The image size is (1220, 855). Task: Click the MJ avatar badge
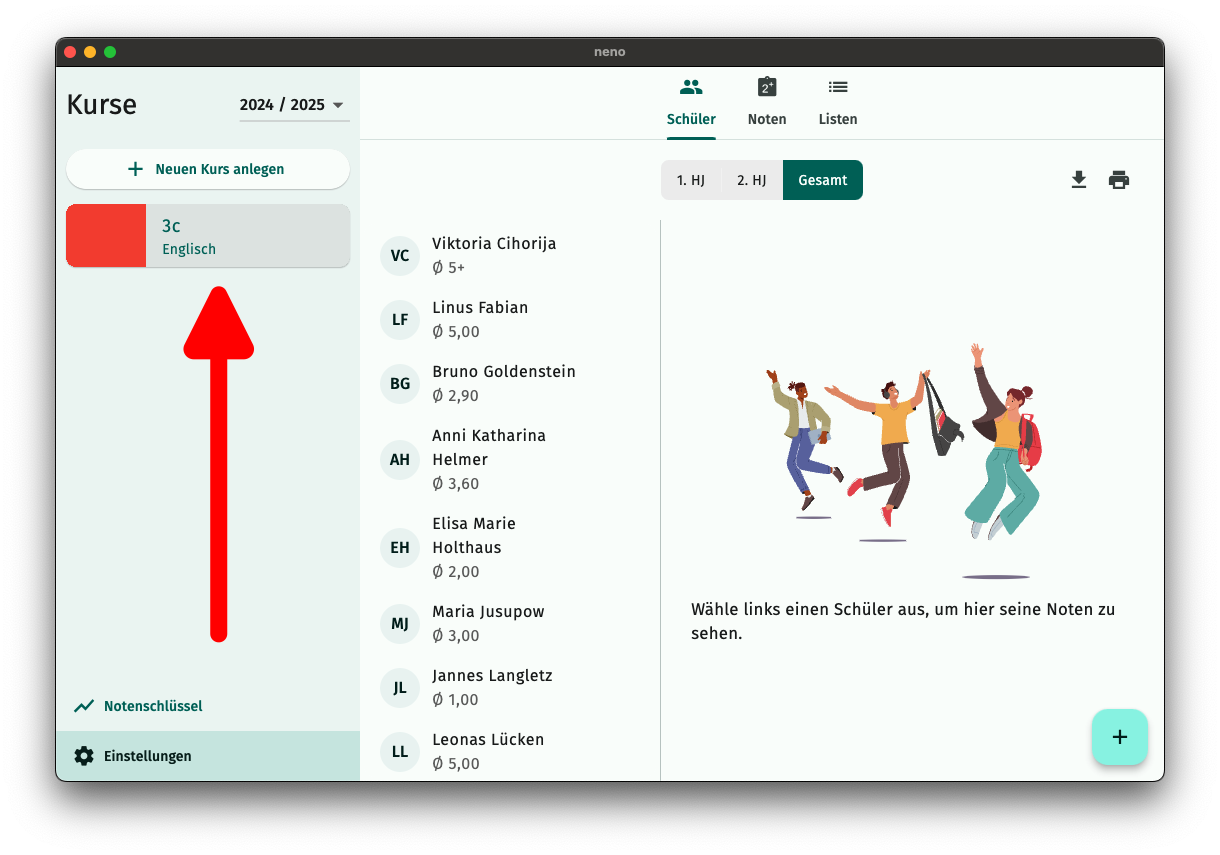point(400,623)
